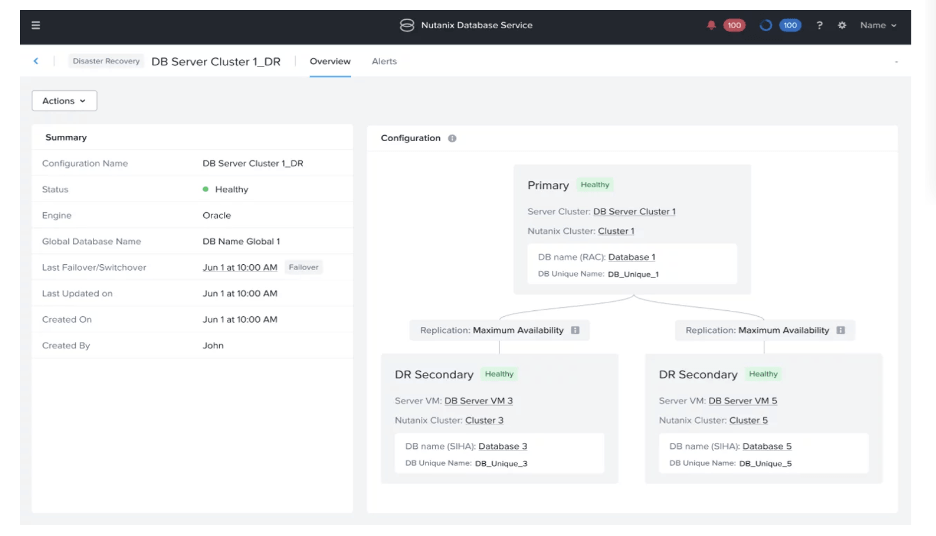Open the Cluster 5 link

coord(749,420)
